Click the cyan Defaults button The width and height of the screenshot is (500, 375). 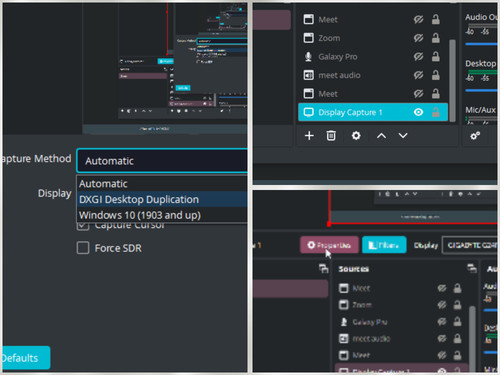[26, 358]
